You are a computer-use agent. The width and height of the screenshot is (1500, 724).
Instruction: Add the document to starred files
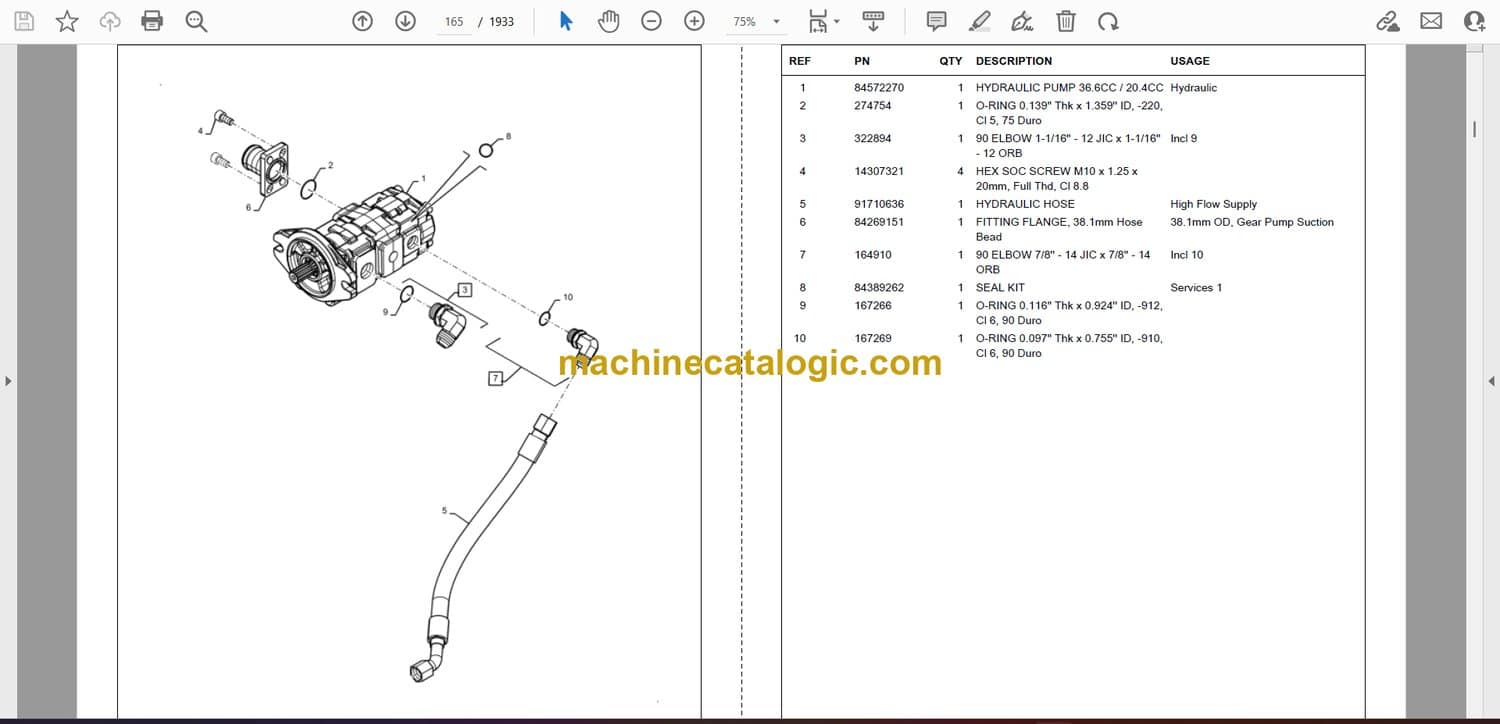pyautogui.click(x=67, y=21)
